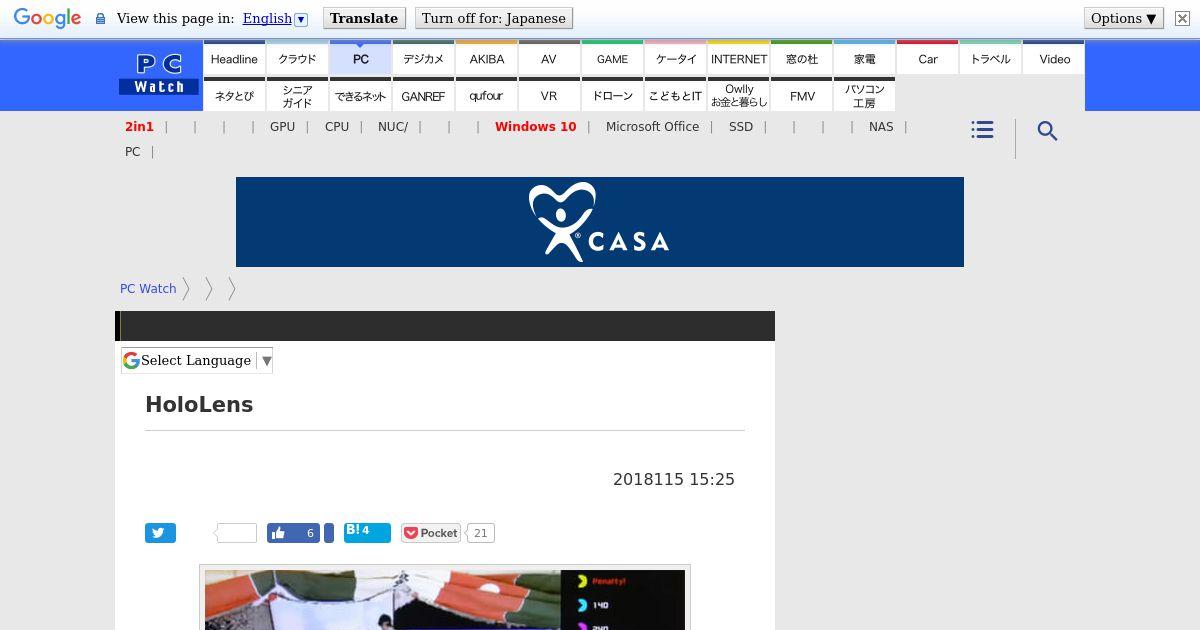Screen dimensions: 1200x630
Task: Open the Owlly お金と暮らし tab
Action: click(738, 96)
